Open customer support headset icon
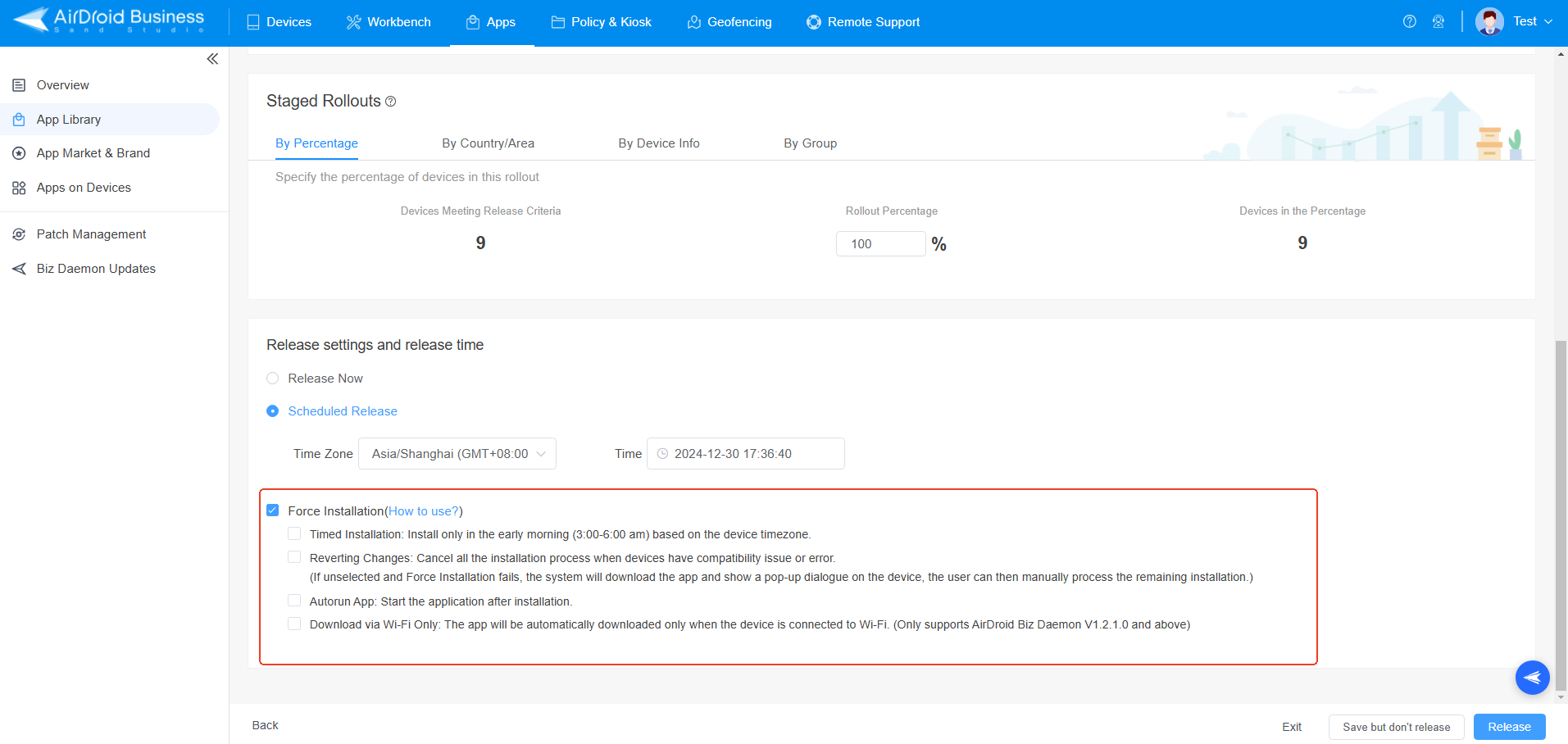This screenshot has width=1568, height=744. coord(1439,22)
